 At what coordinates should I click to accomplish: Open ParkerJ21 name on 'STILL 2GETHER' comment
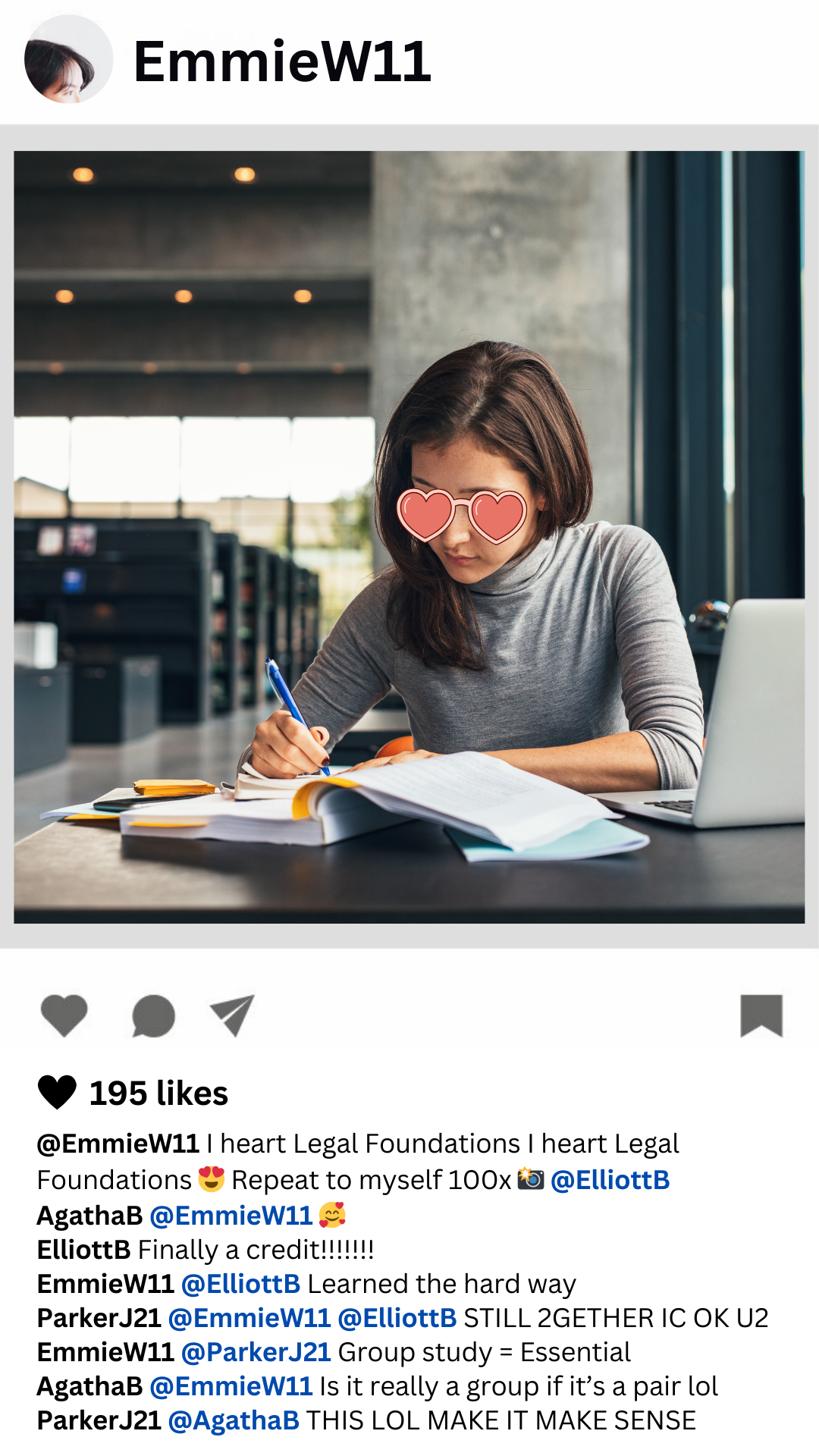99,1318
